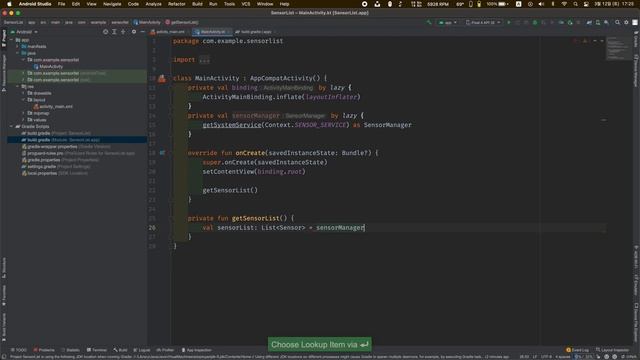The image size is (640, 360).
Task: Click the override gutter icon beside onCreate
Action: click(162, 153)
